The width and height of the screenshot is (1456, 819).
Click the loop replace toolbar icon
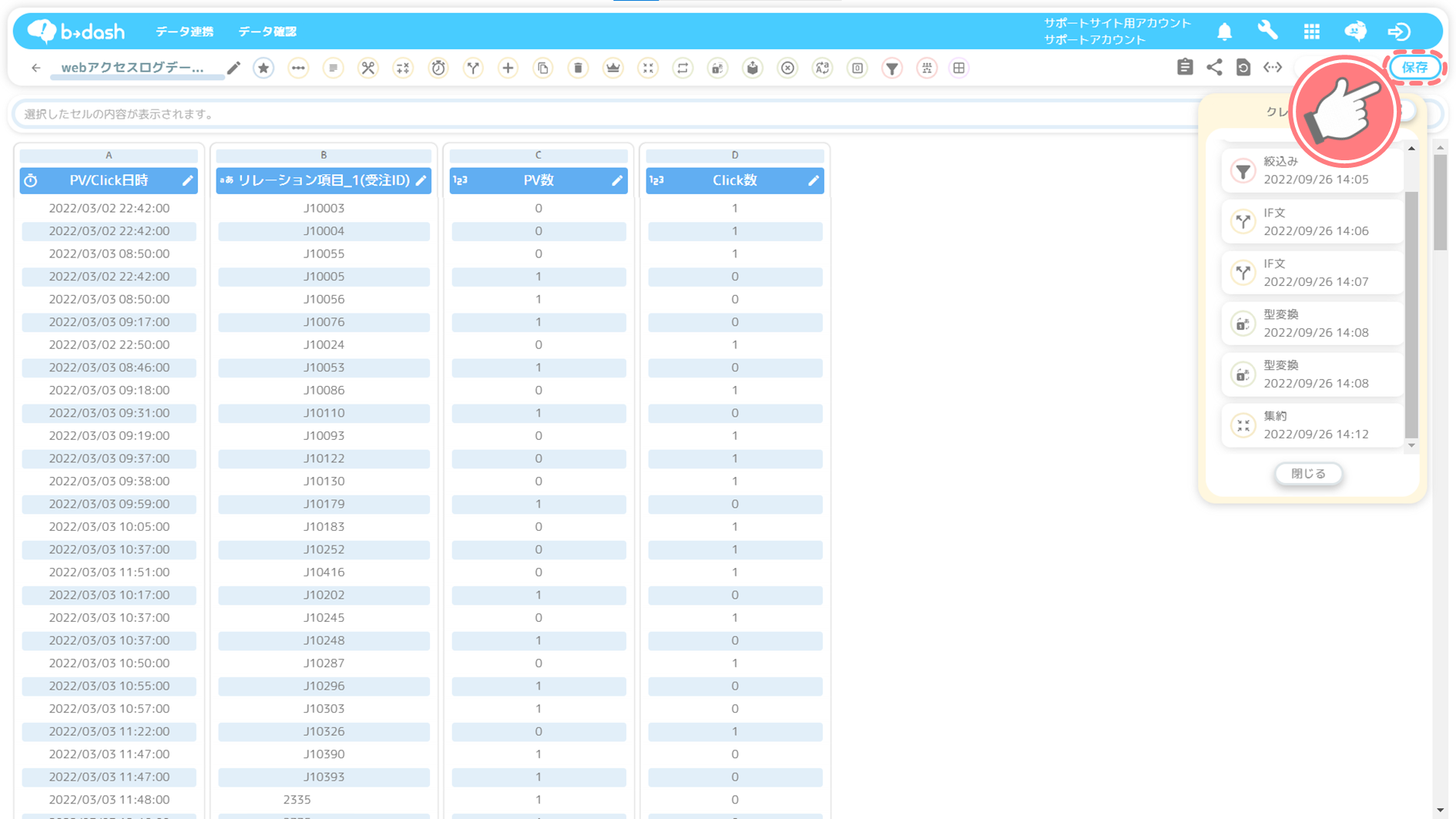[683, 68]
